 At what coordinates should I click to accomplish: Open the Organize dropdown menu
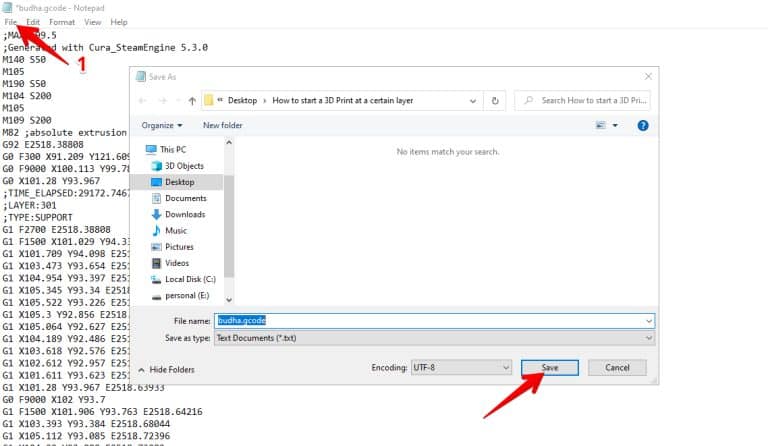[x=162, y=126]
